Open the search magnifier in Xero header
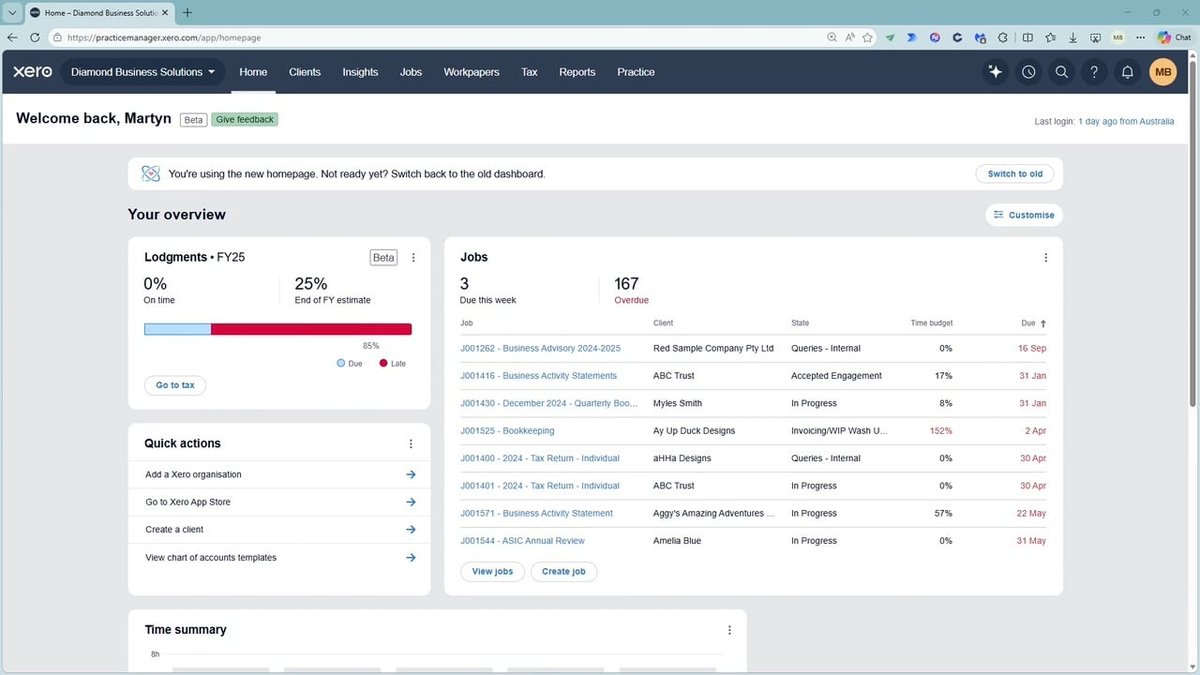The image size is (1200, 675). point(1062,72)
